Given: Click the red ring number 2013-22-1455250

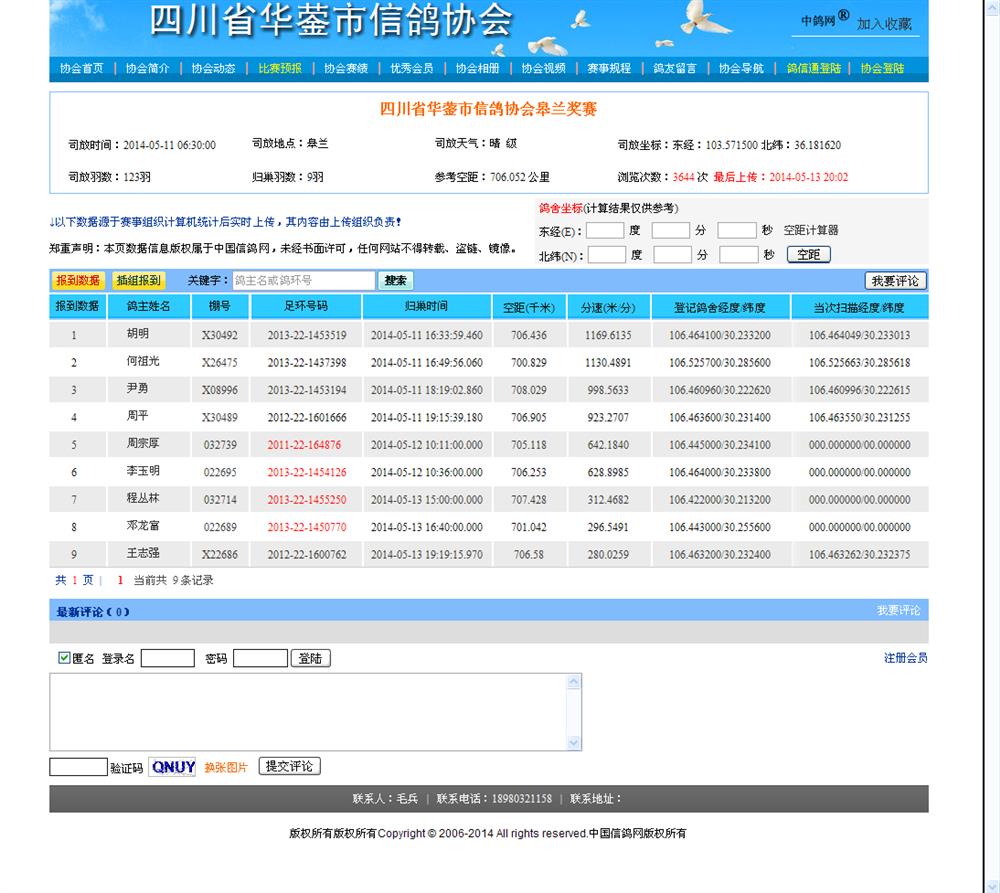Looking at the screenshot, I should pos(307,499).
